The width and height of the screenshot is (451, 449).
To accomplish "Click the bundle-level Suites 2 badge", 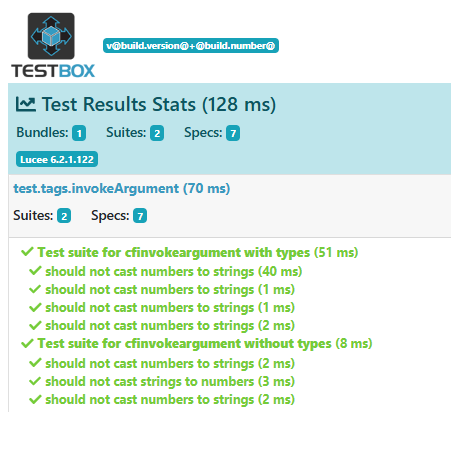I will [64, 216].
